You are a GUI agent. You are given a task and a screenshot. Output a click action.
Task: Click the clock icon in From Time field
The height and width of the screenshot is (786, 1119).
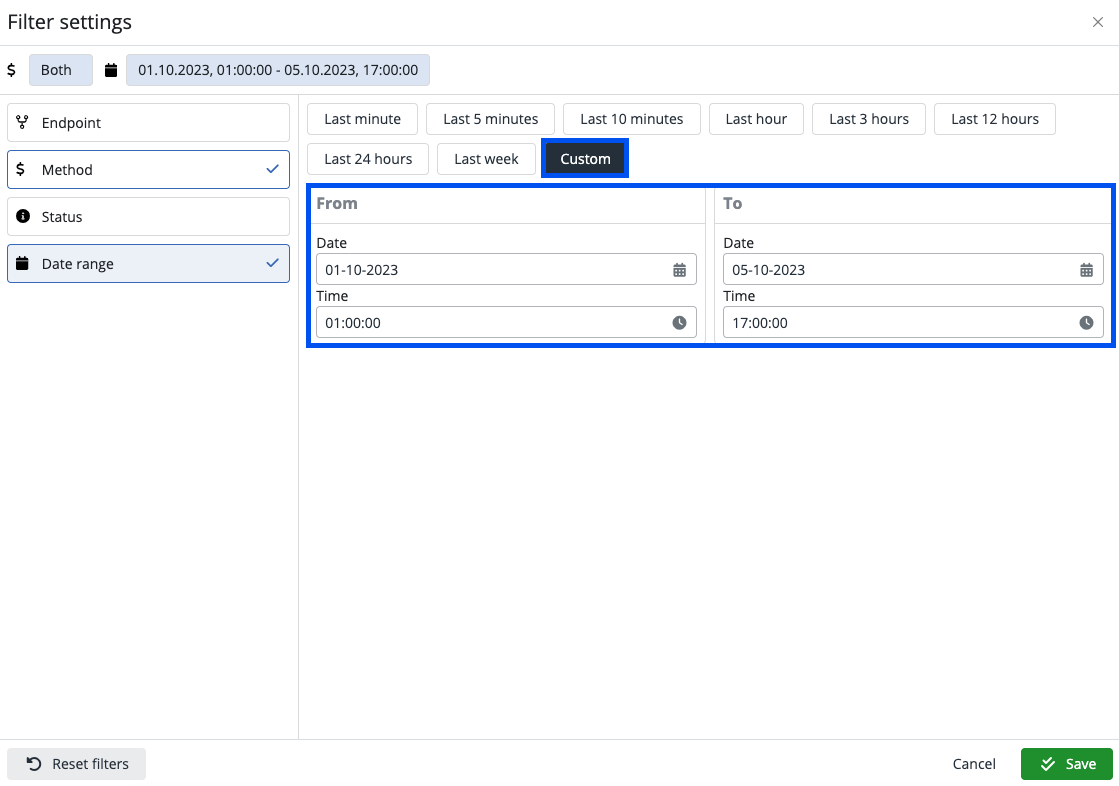pyautogui.click(x=679, y=322)
